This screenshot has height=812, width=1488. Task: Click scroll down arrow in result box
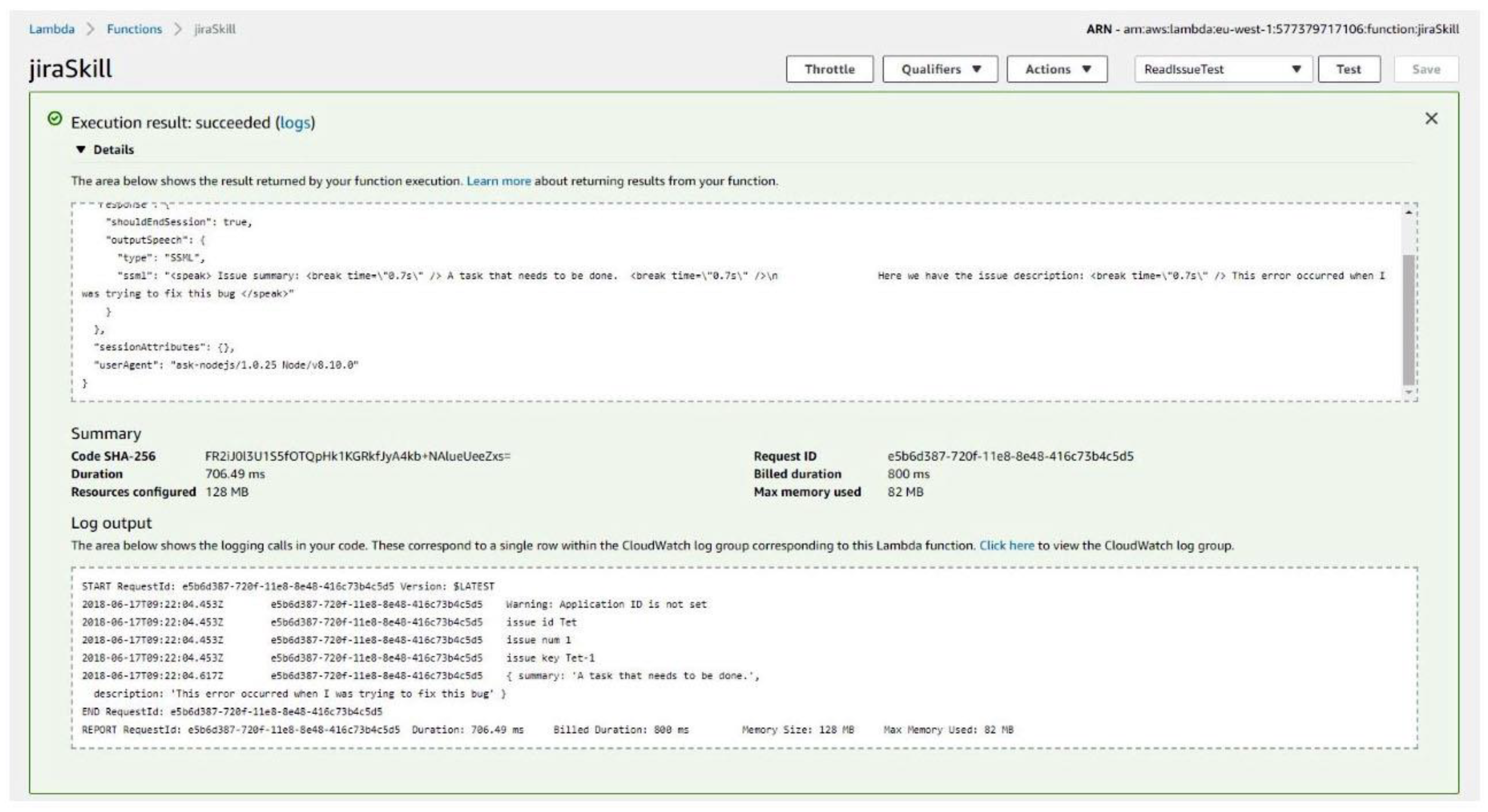pos(1408,391)
